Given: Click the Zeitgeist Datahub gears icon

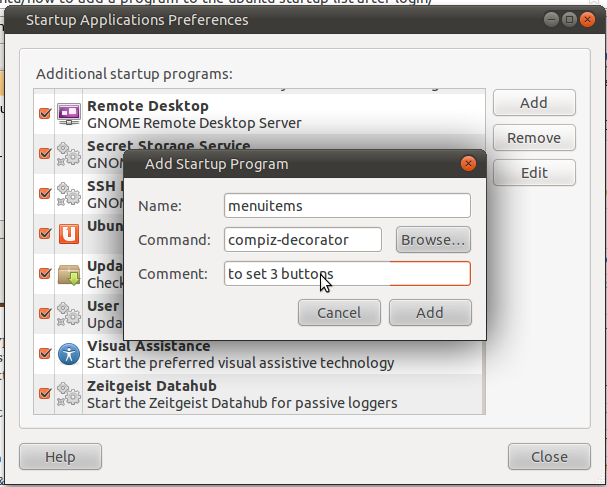Looking at the screenshot, I should (69, 394).
